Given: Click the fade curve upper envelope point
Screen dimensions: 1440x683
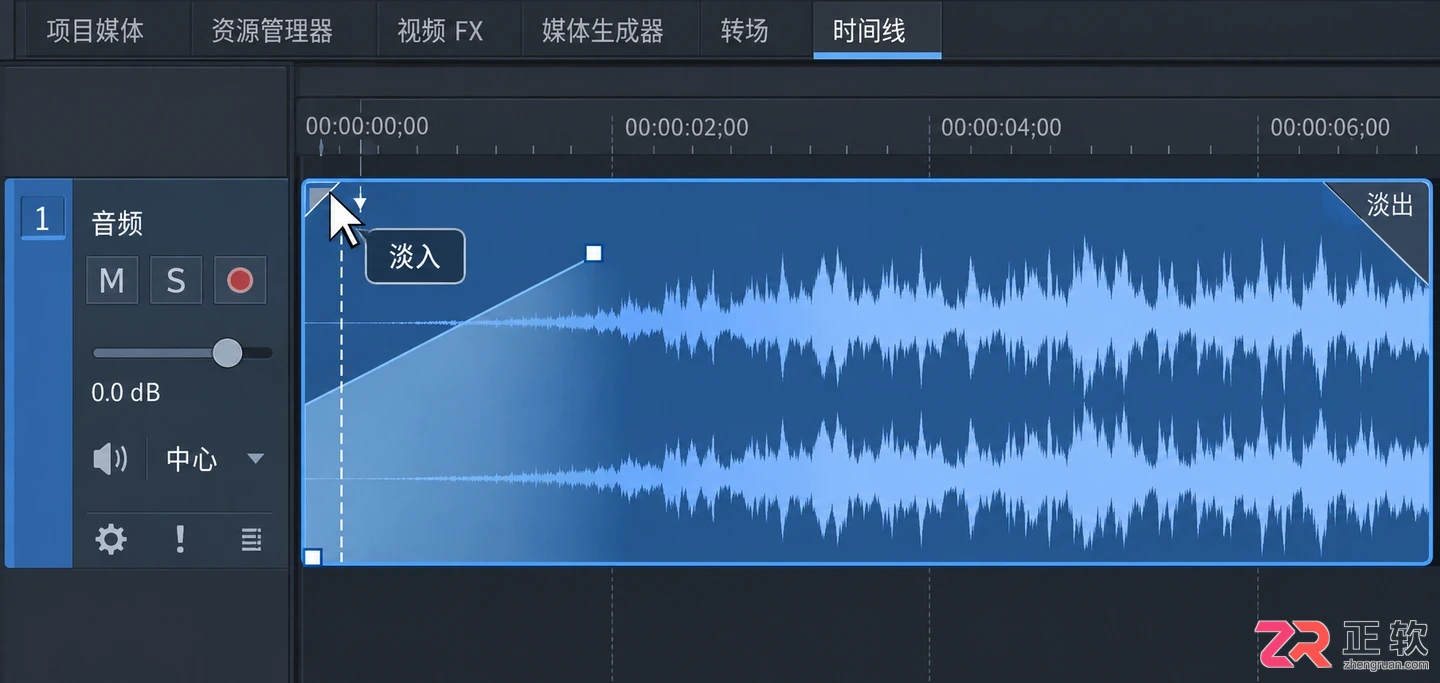Looking at the screenshot, I should [594, 253].
